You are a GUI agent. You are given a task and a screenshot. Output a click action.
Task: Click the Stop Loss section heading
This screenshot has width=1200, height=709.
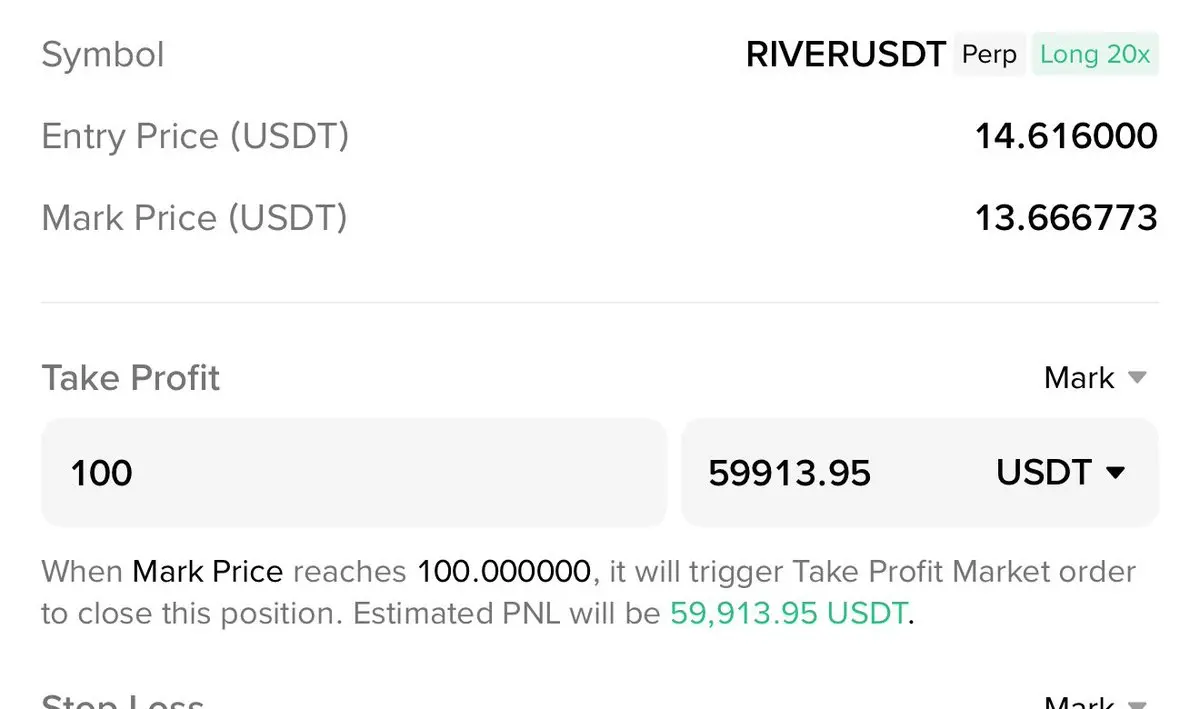123,701
